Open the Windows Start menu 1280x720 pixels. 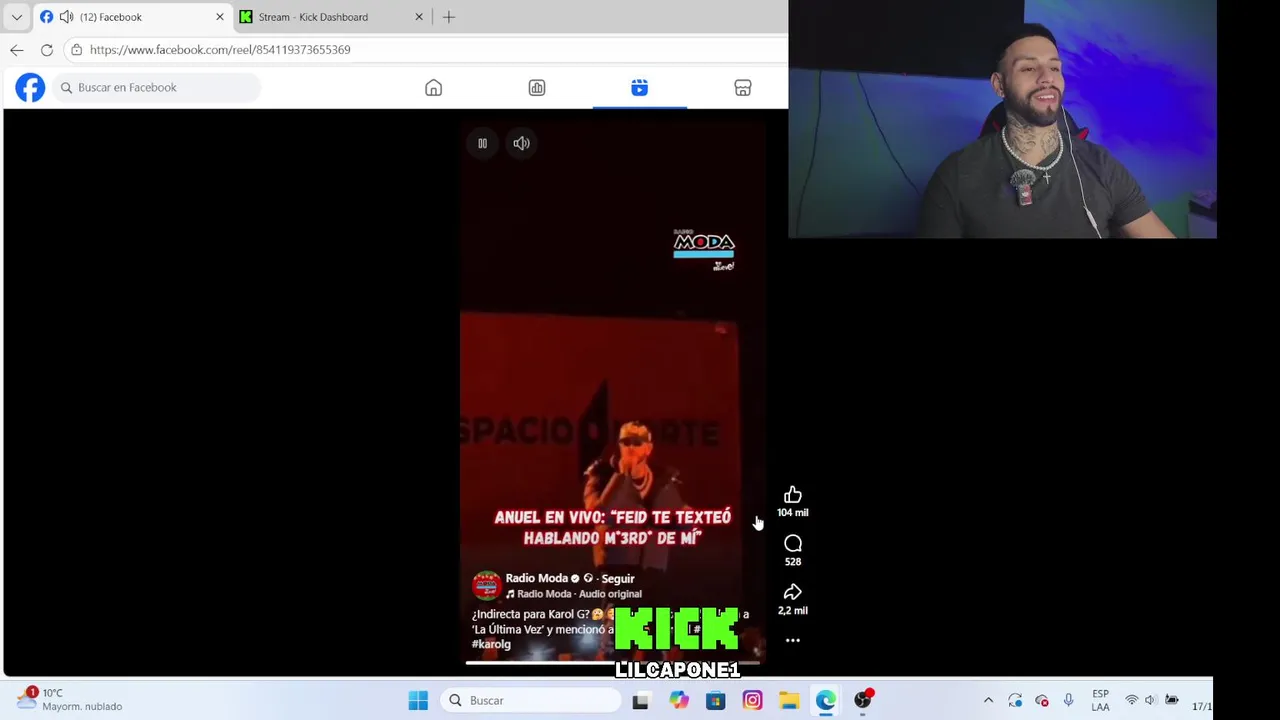point(418,700)
